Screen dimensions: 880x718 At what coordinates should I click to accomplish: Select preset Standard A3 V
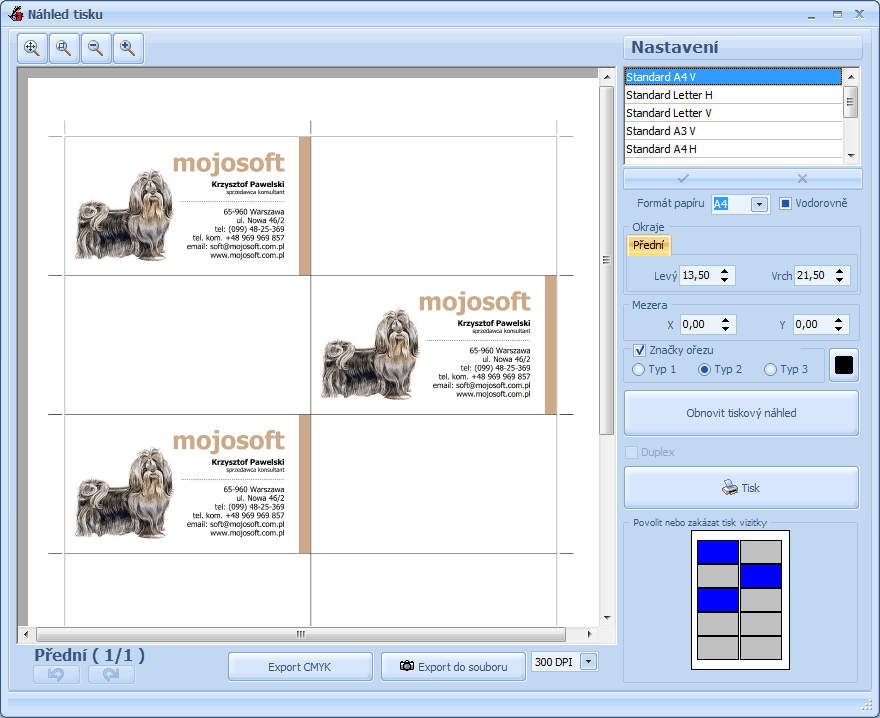click(733, 131)
